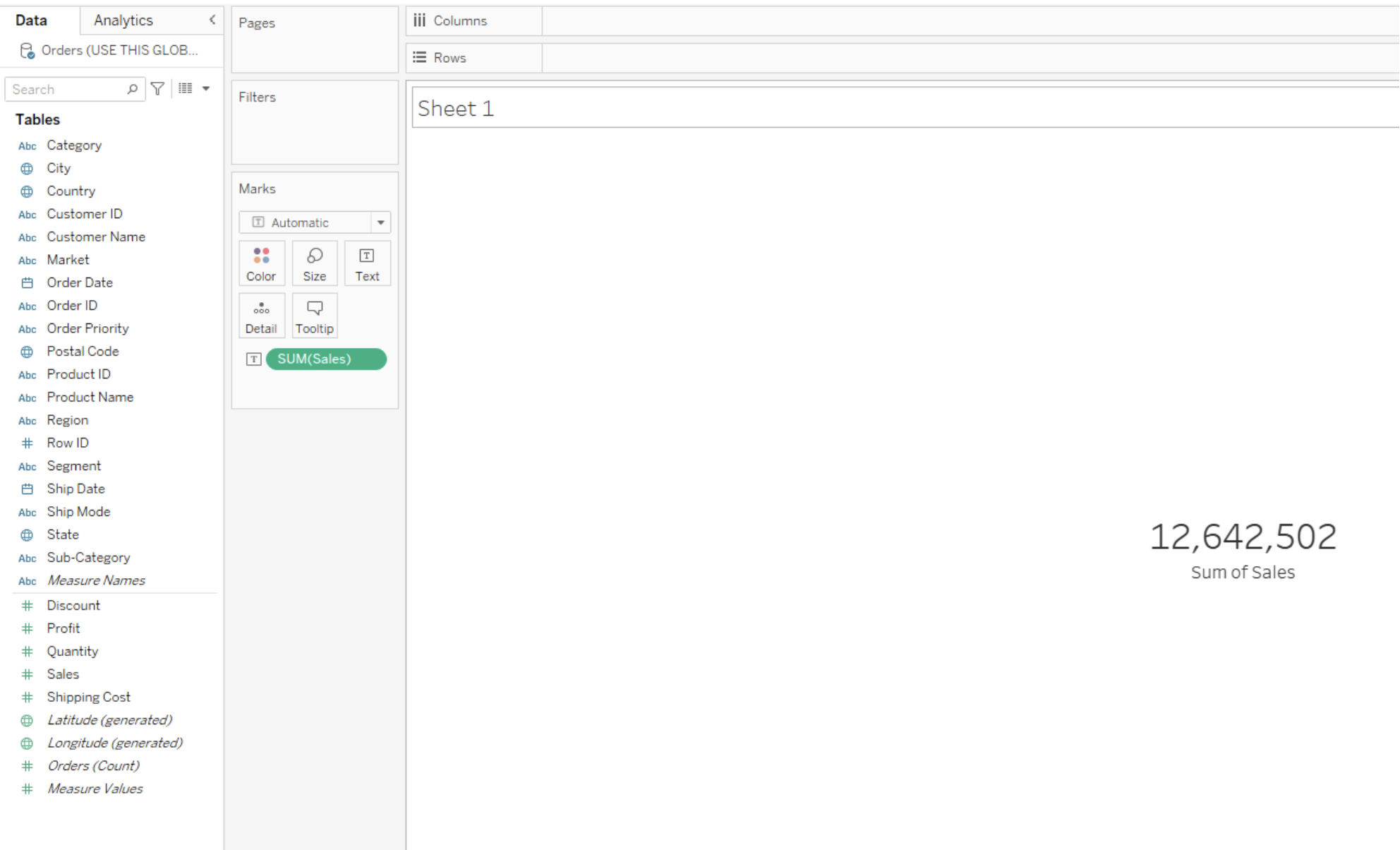Image resolution: width=1400 pixels, height=850 pixels.
Task: Open the Tooltip mark editor
Action: tap(314, 314)
